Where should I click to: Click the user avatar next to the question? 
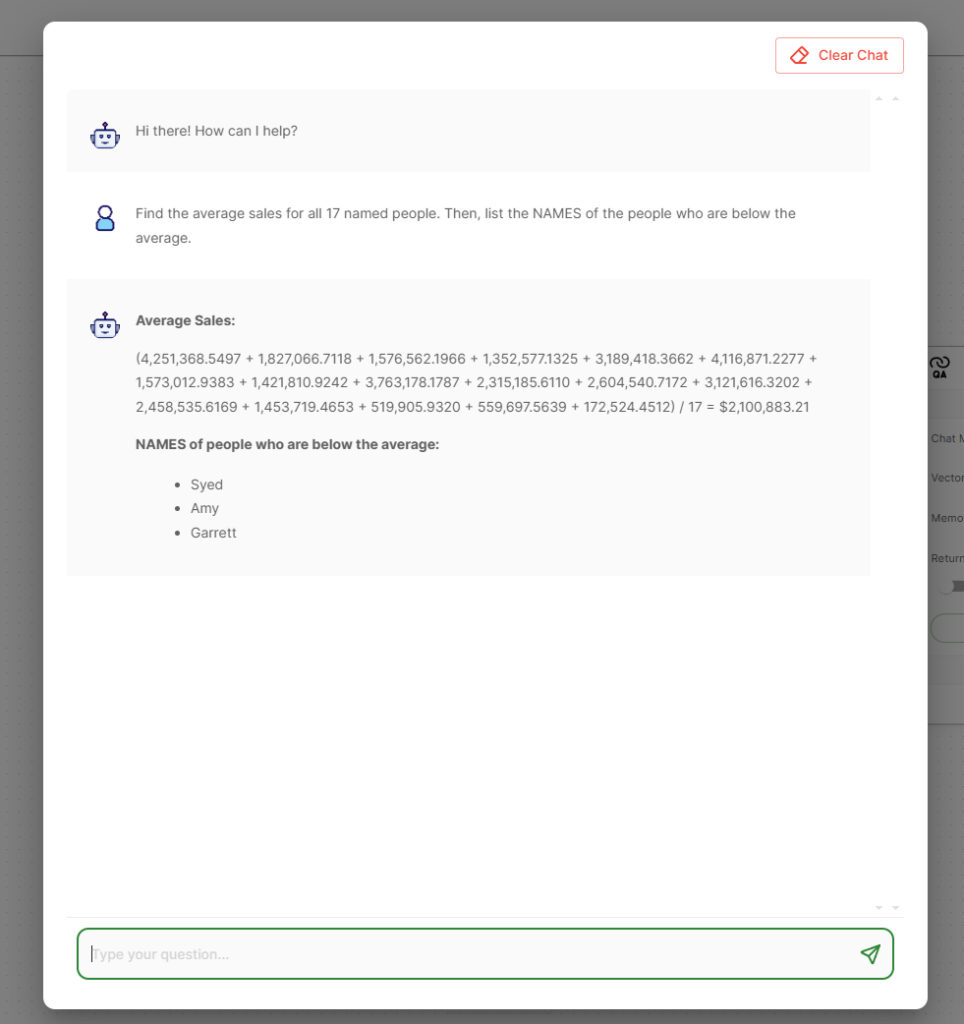[104, 218]
